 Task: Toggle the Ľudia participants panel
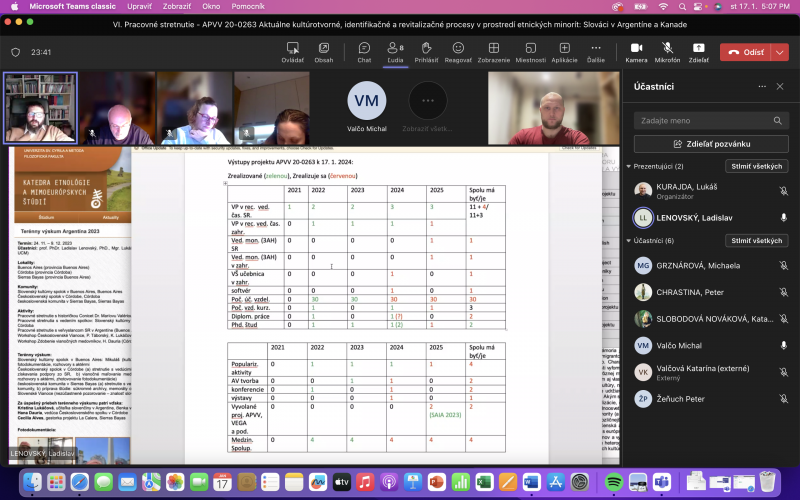[x=395, y=49]
